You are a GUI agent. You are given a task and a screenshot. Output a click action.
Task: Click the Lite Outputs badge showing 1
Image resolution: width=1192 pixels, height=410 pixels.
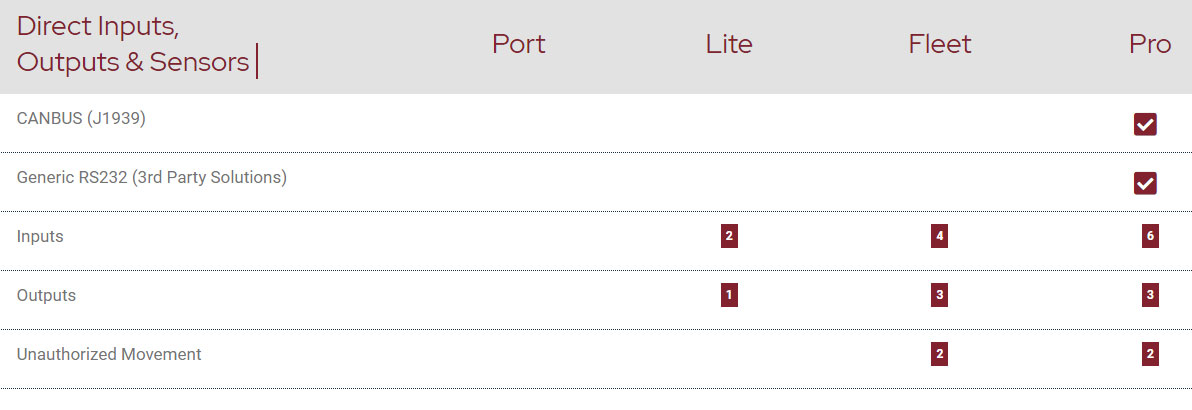coord(729,296)
